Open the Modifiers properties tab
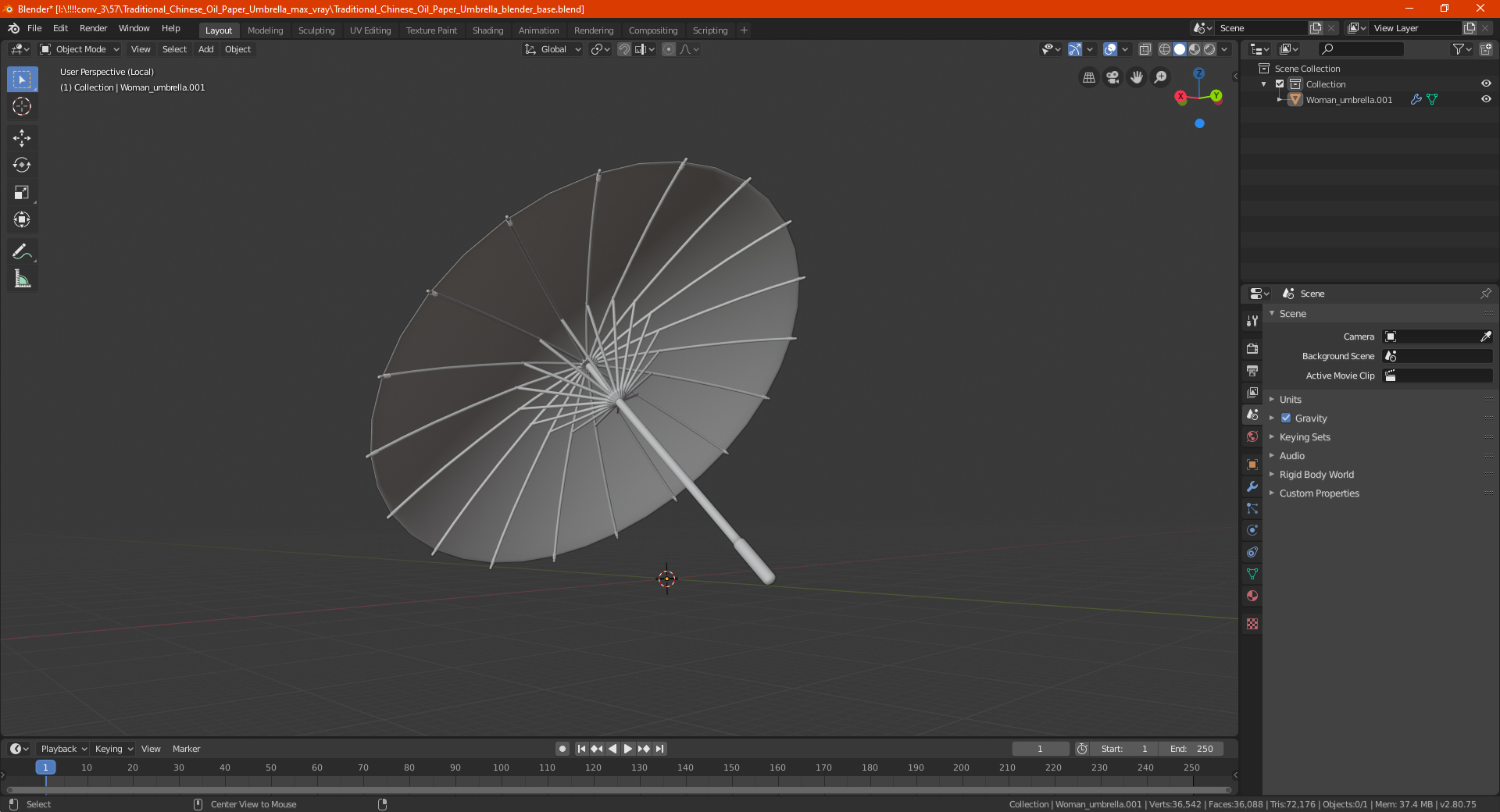Viewport: 1500px width, 812px height. coord(1252,486)
